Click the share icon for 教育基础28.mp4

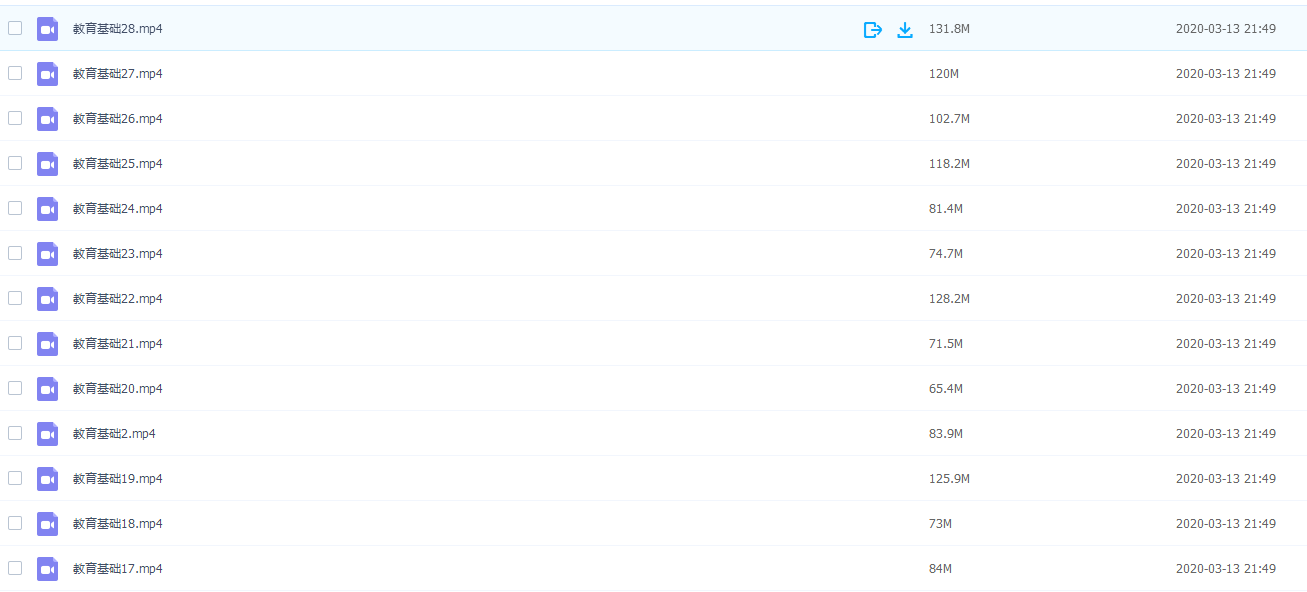tap(873, 30)
